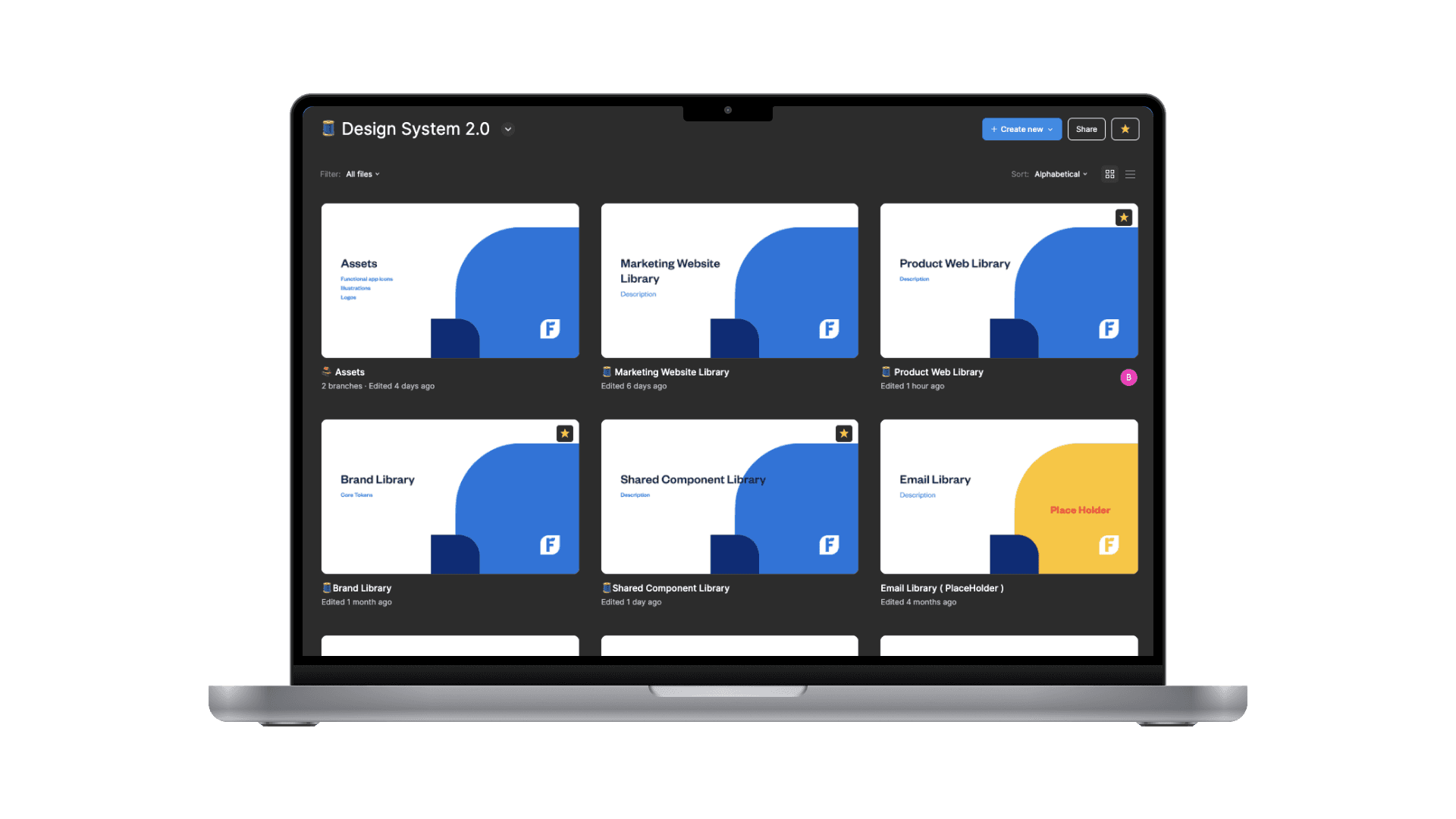The height and width of the screenshot is (819, 1456).
Task: Click the thread spool icon beside Design System 2.0
Action: pos(328,129)
